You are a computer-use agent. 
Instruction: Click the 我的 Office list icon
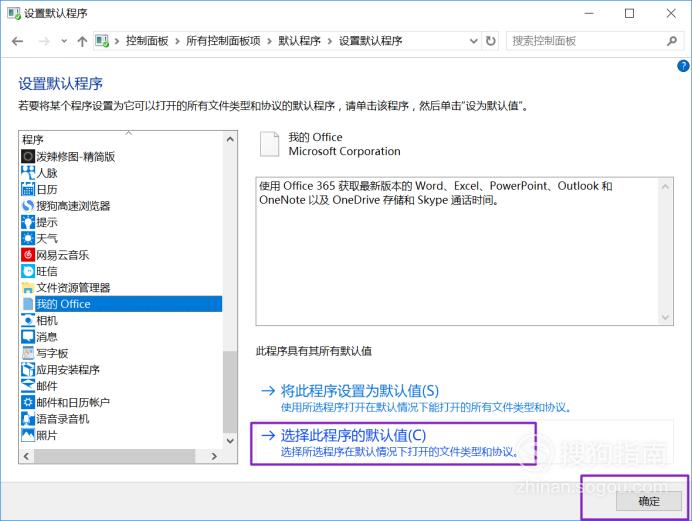28,304
